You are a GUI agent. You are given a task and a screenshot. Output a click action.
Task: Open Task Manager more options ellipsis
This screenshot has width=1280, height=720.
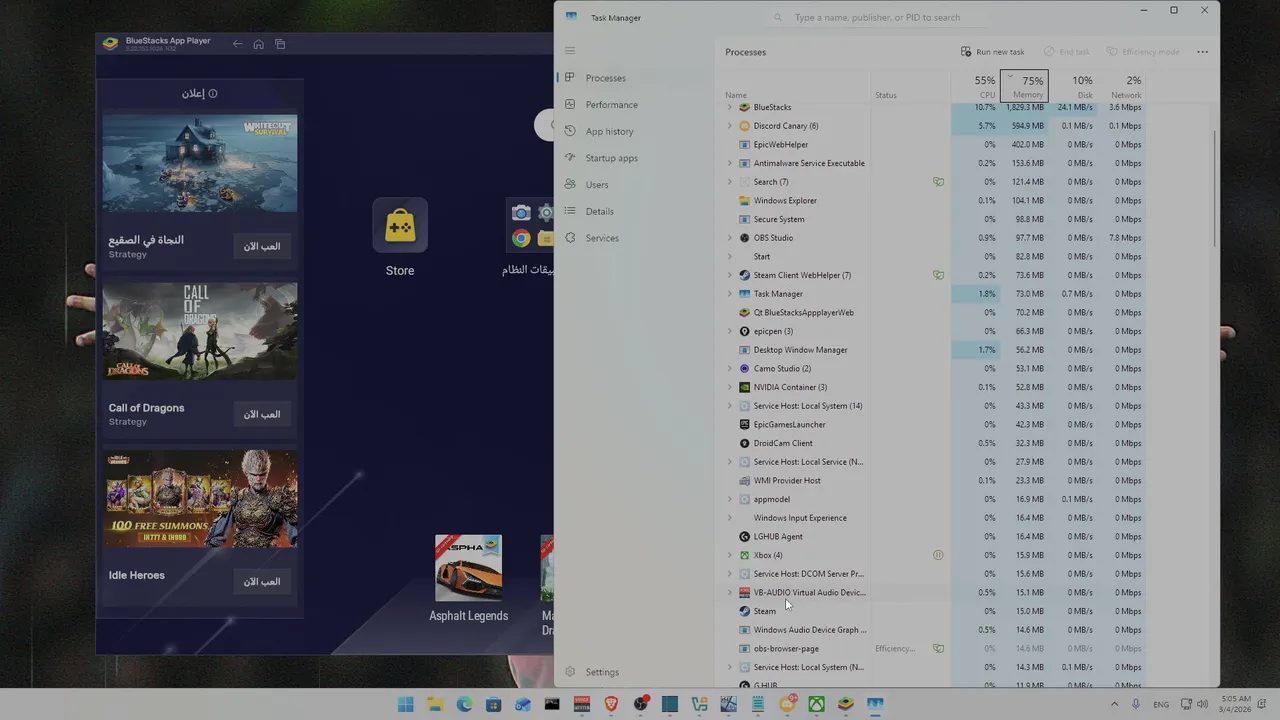pyautogui.click(x=1202, y=52)
